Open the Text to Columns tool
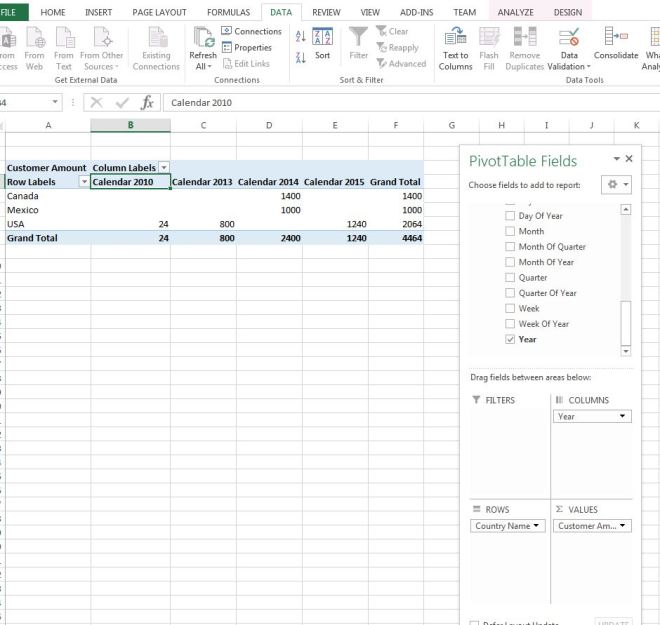 tap(455, 38)
